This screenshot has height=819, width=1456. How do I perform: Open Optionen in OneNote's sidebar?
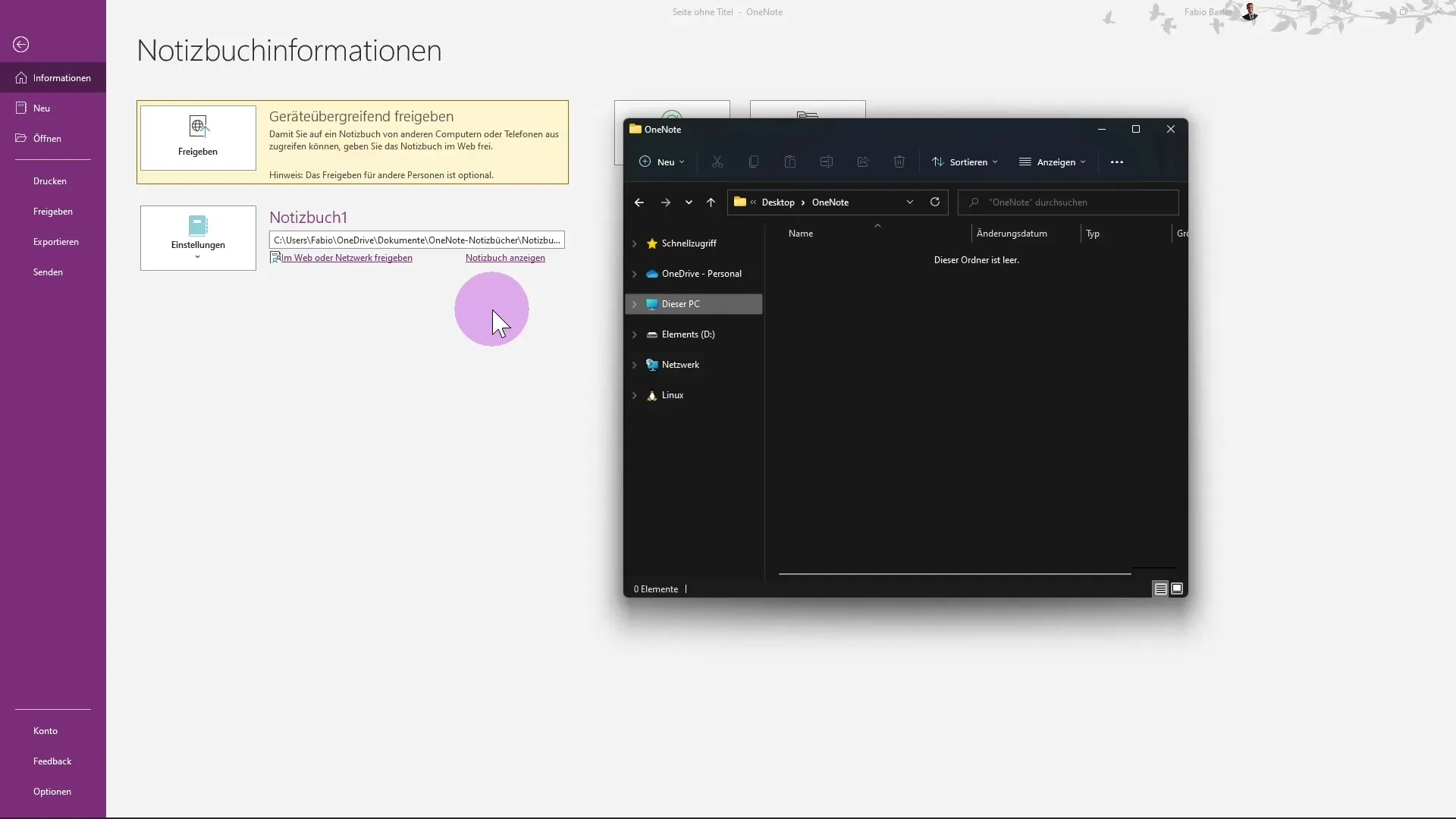pyautogui.click(x=53, y=792)
